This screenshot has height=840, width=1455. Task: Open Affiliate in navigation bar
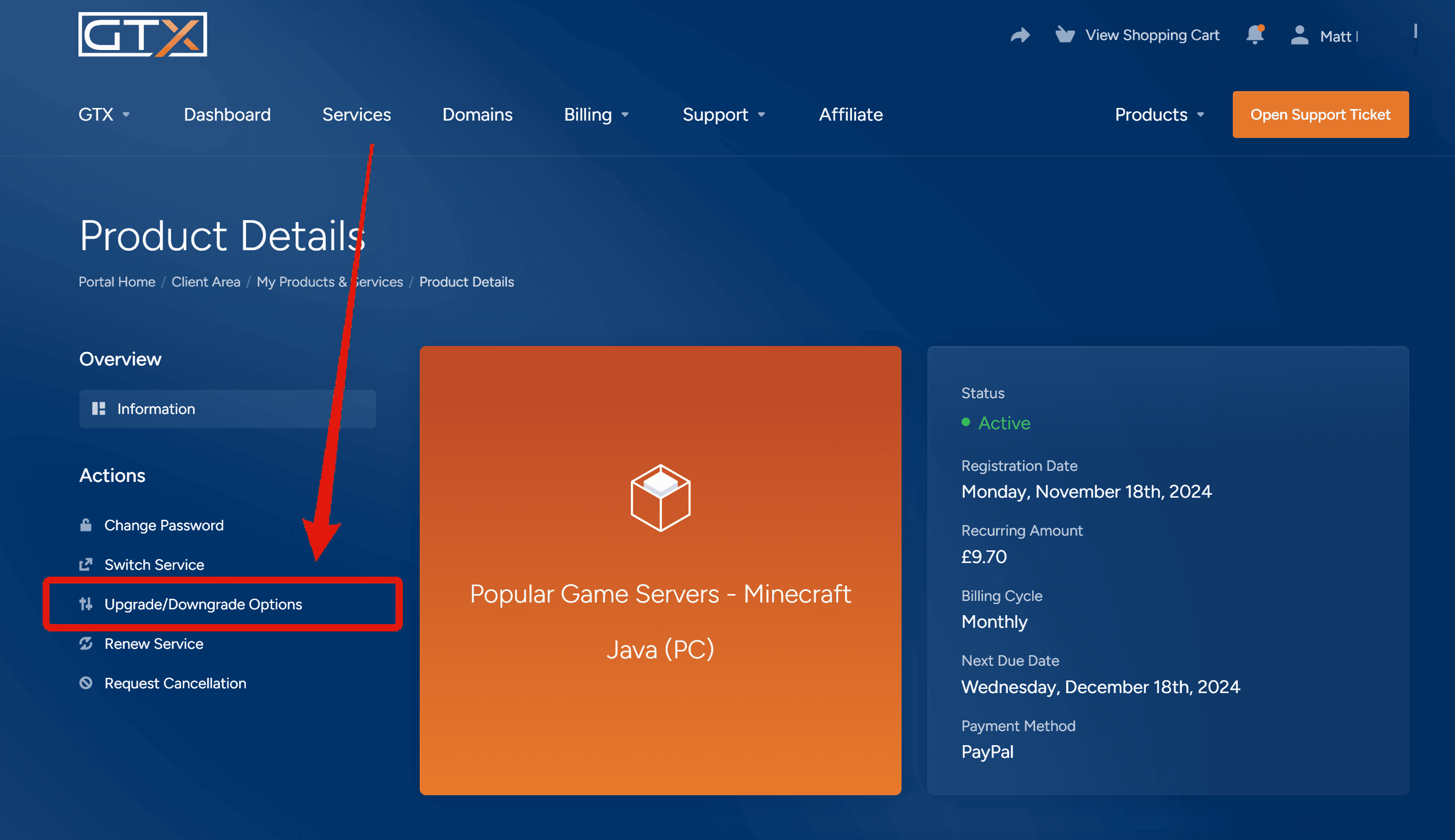pyautogui.click(x=850, y=114)
